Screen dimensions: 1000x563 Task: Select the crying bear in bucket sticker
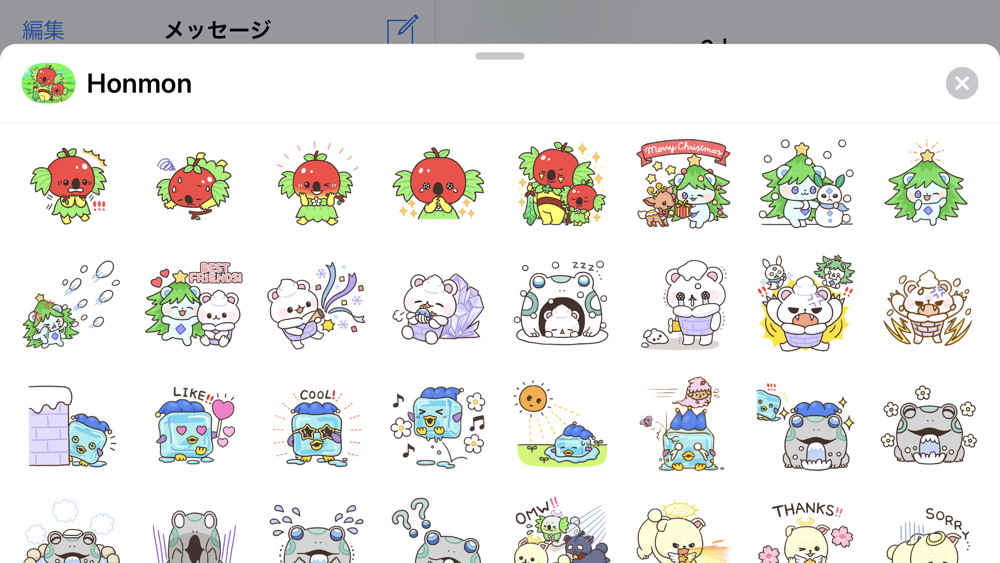pos(683,305)
